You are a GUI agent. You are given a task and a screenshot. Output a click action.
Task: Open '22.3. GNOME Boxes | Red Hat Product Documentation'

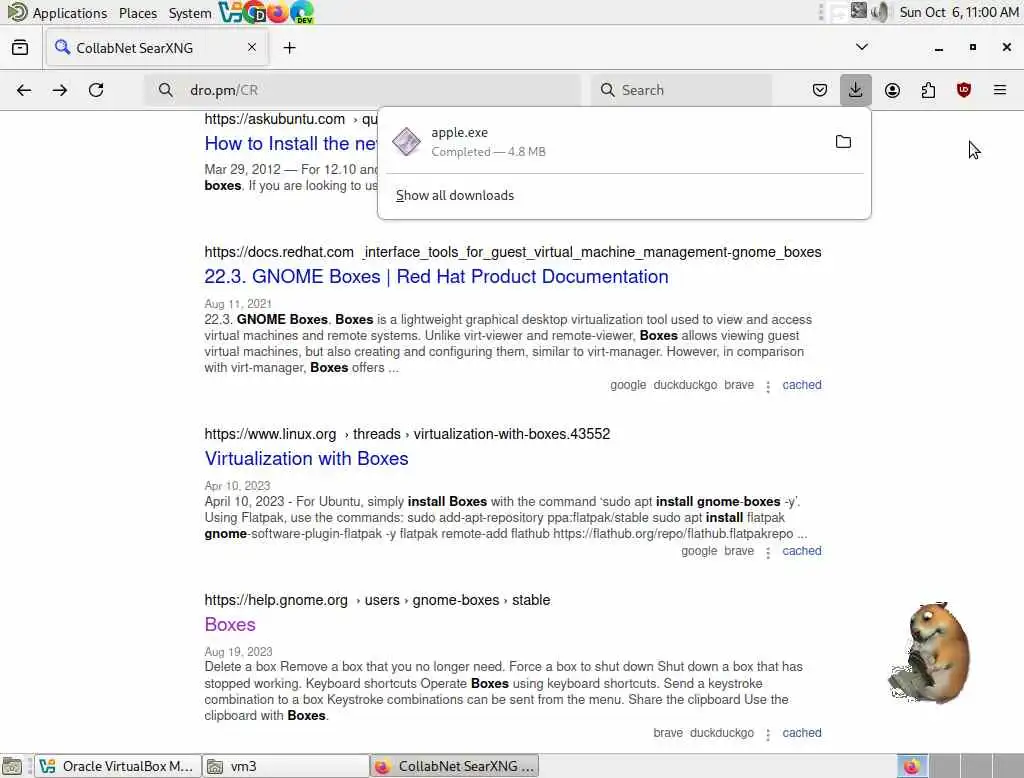point(436,276)
